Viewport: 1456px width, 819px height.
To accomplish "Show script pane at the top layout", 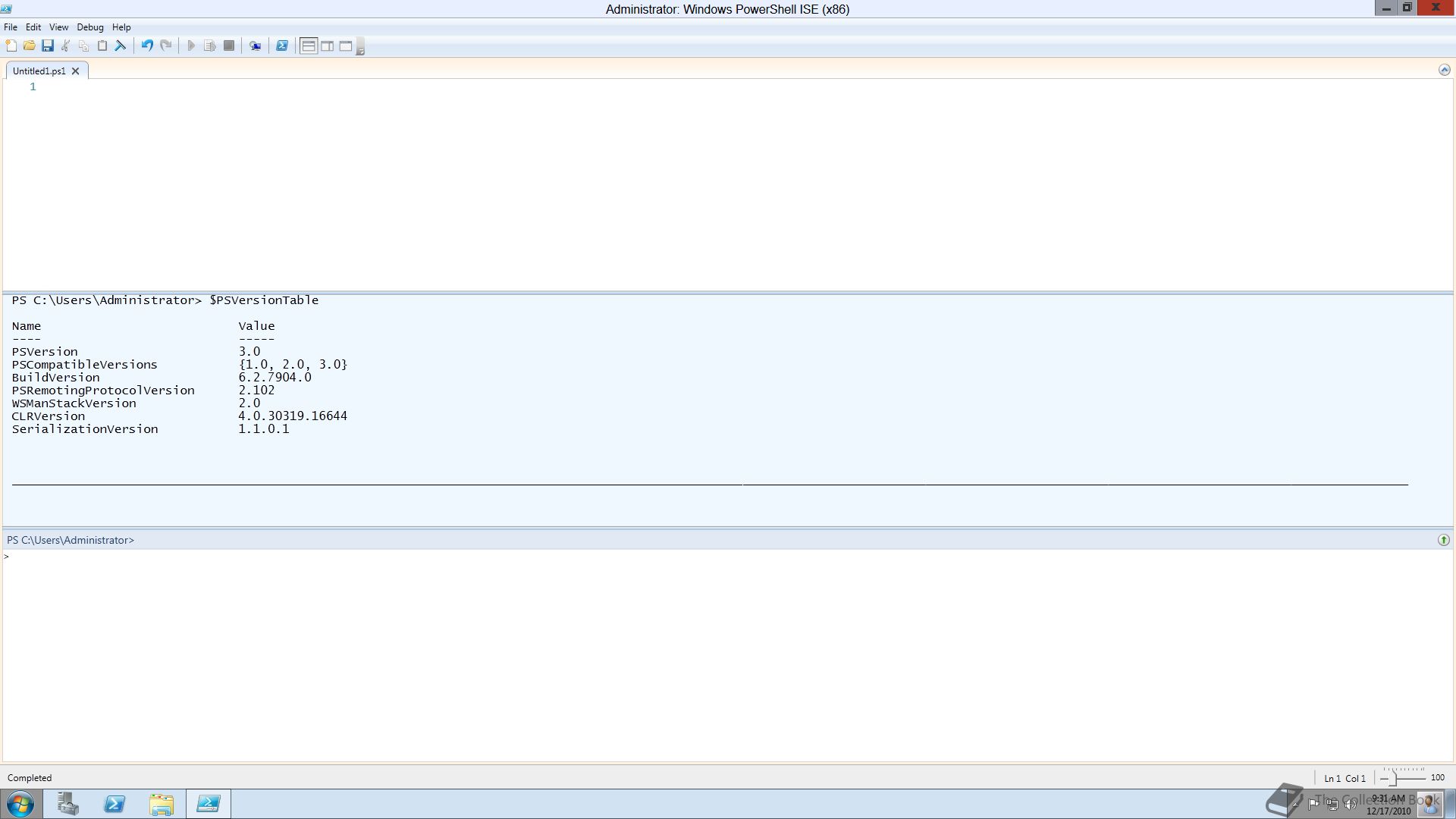I will point(309,45).
